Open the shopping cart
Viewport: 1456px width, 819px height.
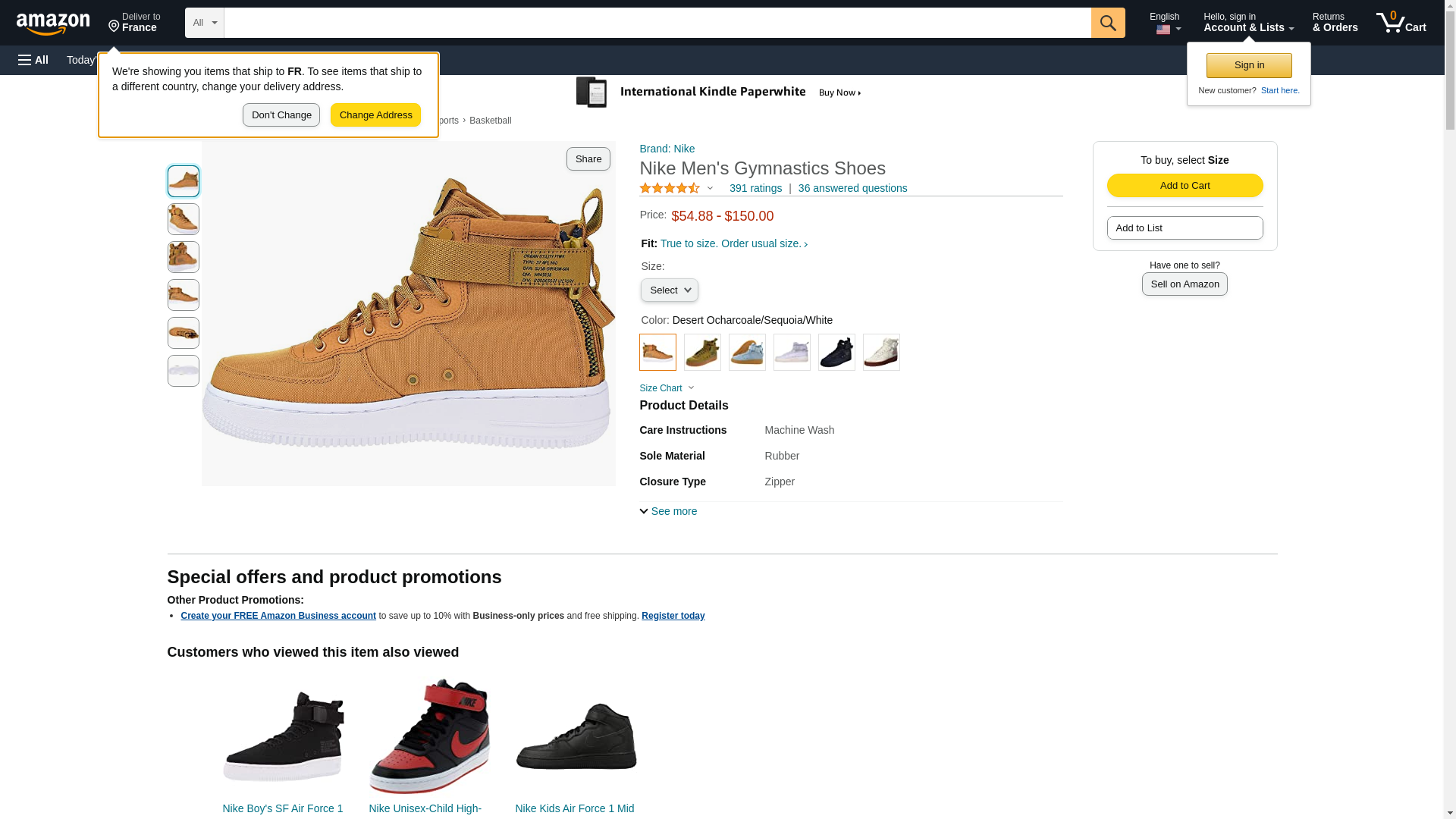pyautogui.click(x=1401, y=23)
